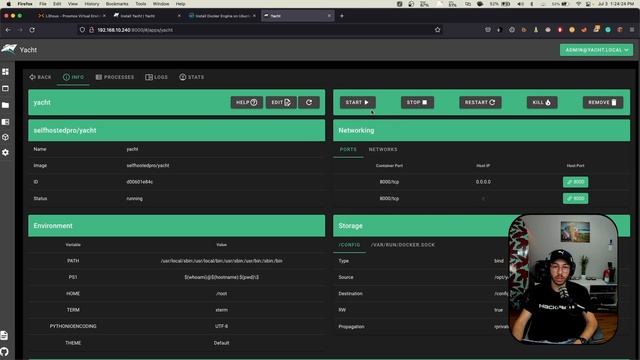
Task: Click the running status value
Action: [135, 199]
